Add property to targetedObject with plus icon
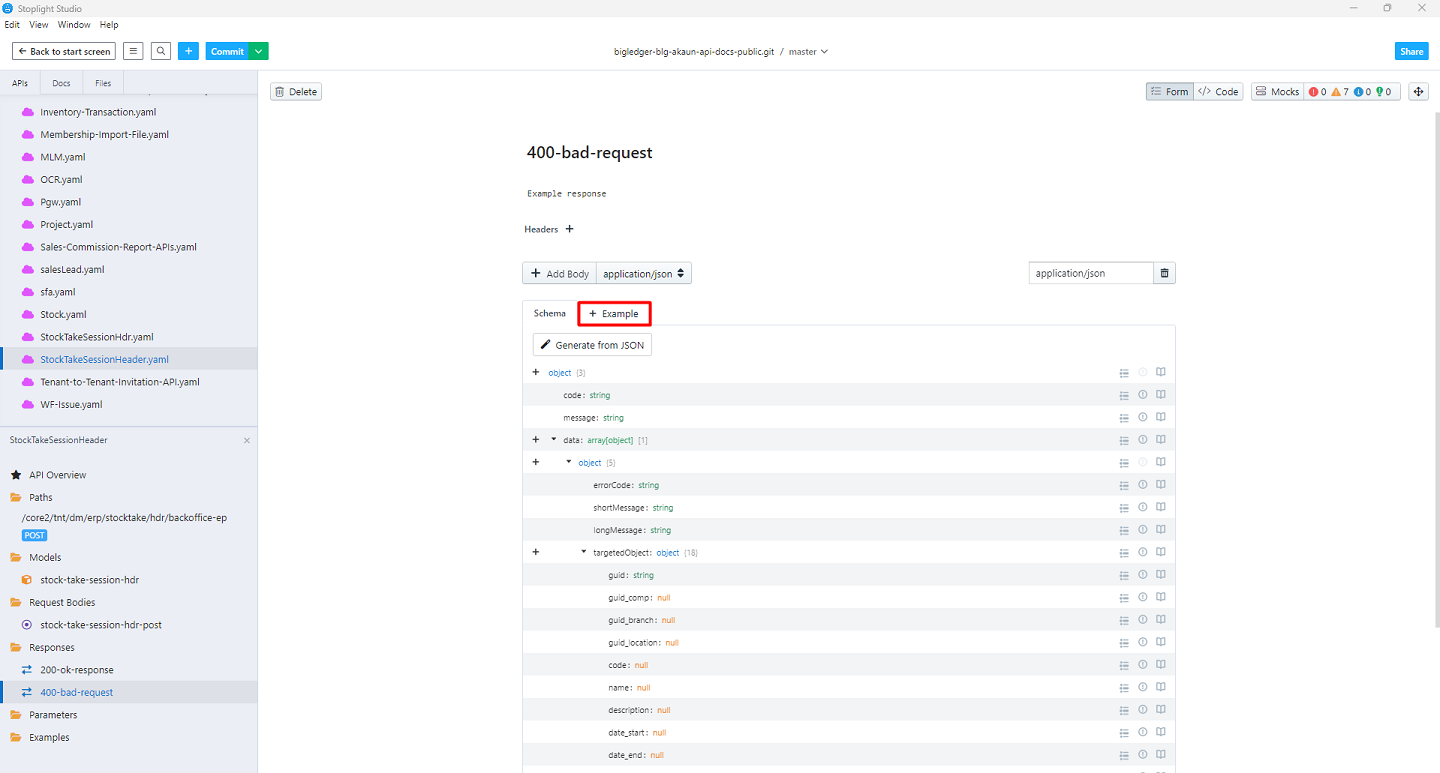The height and width of the screenshot is (773, 1440). [x=536, y=552]
